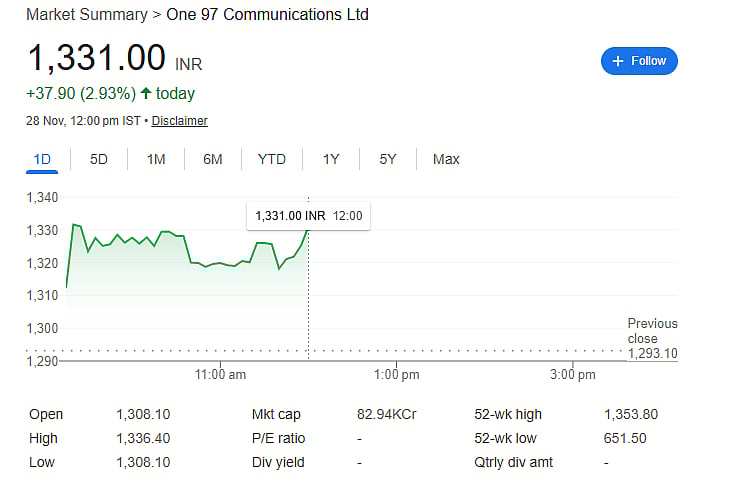Switch to the YTD tab
Image resolution: width=729 pixels, height=482 pixels.
point(271,159)
